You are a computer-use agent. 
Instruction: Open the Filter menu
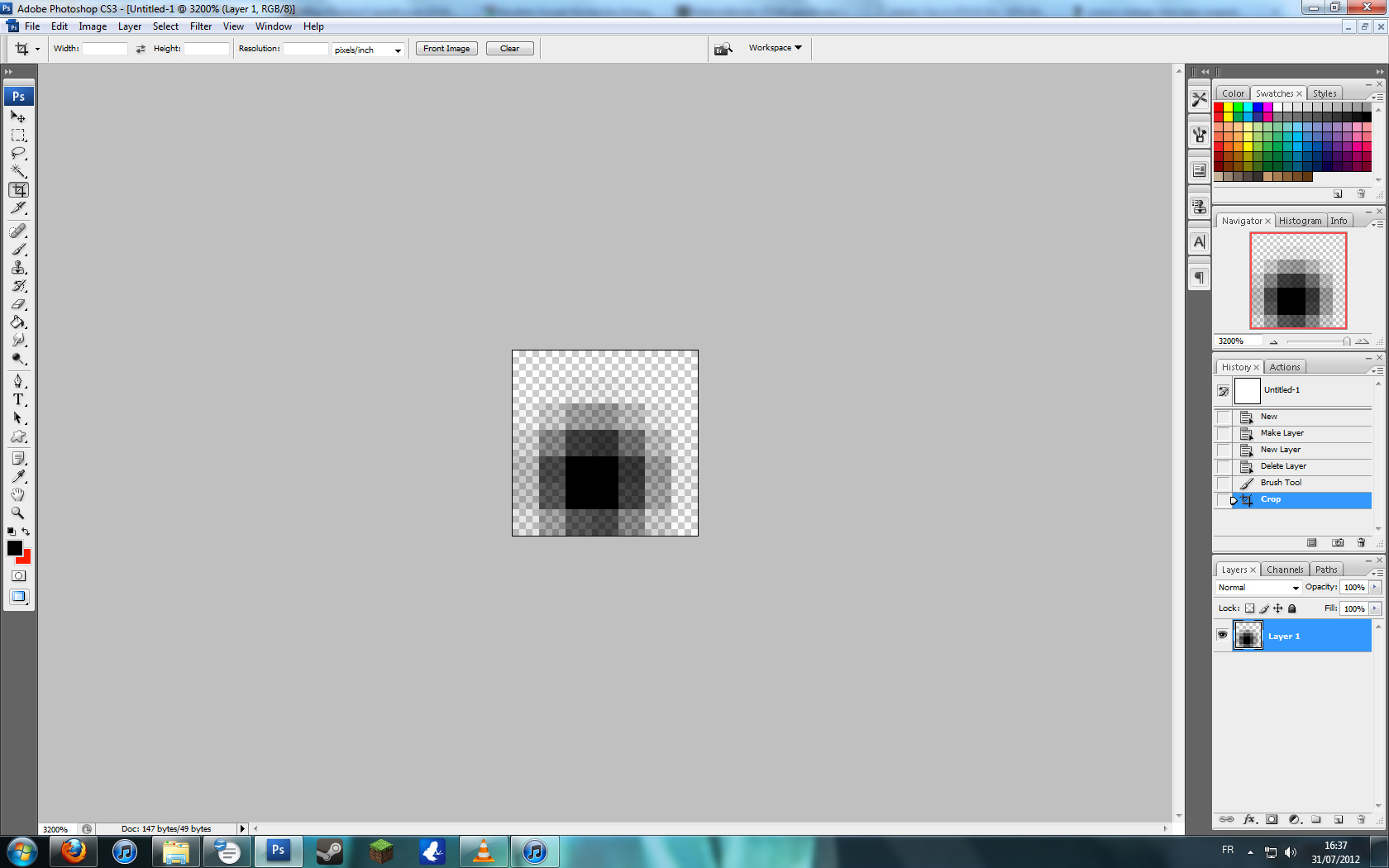(201, 26)
